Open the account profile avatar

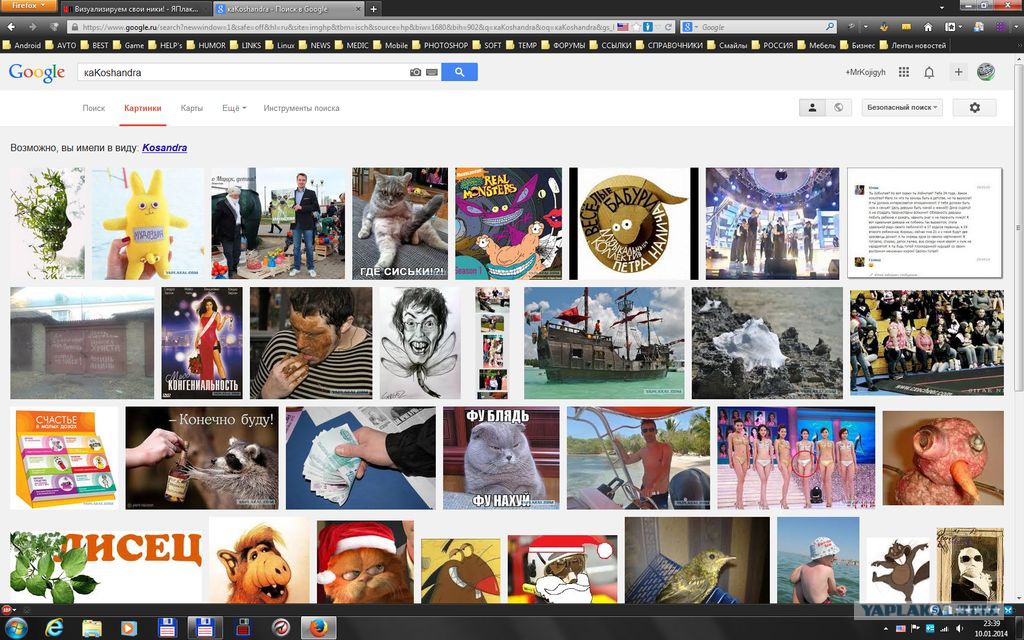tap(985, 72)
